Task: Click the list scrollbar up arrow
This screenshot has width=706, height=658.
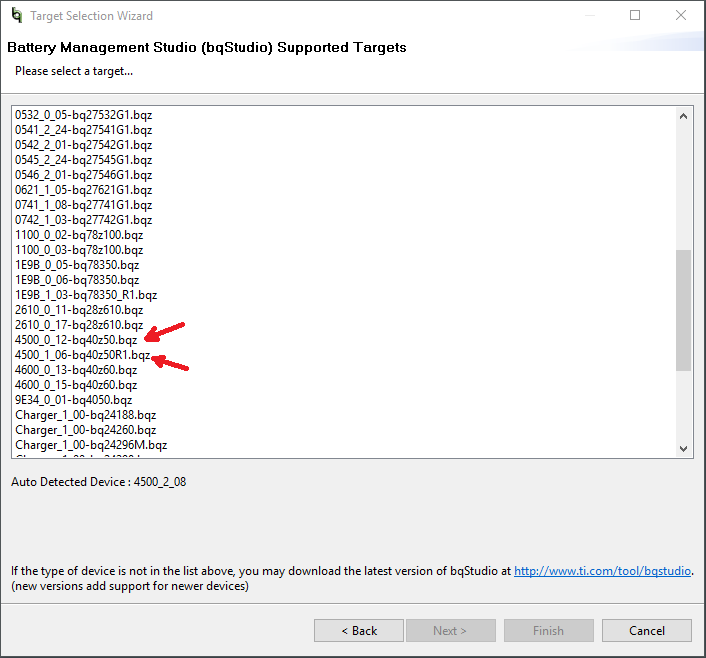Action: click(683, 116)
